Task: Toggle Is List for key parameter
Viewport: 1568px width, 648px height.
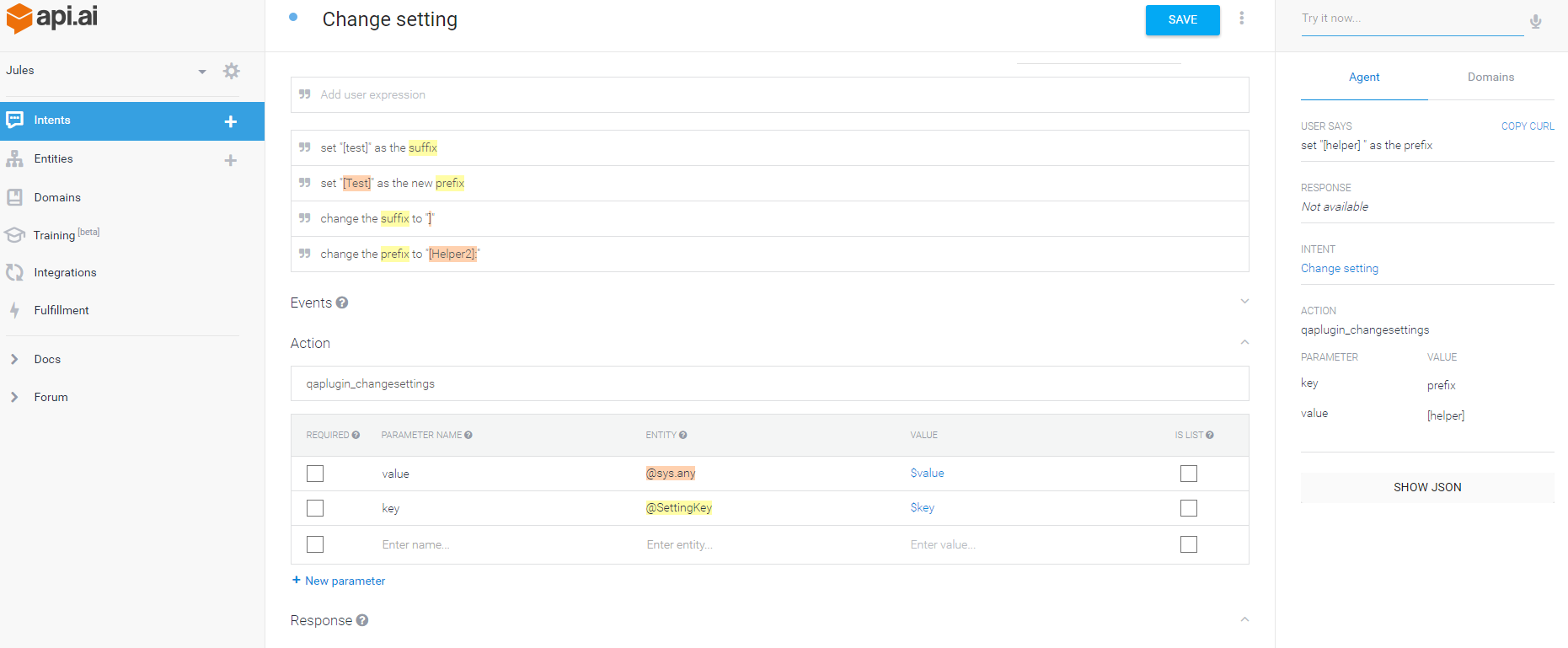Action: point(1189,508)
